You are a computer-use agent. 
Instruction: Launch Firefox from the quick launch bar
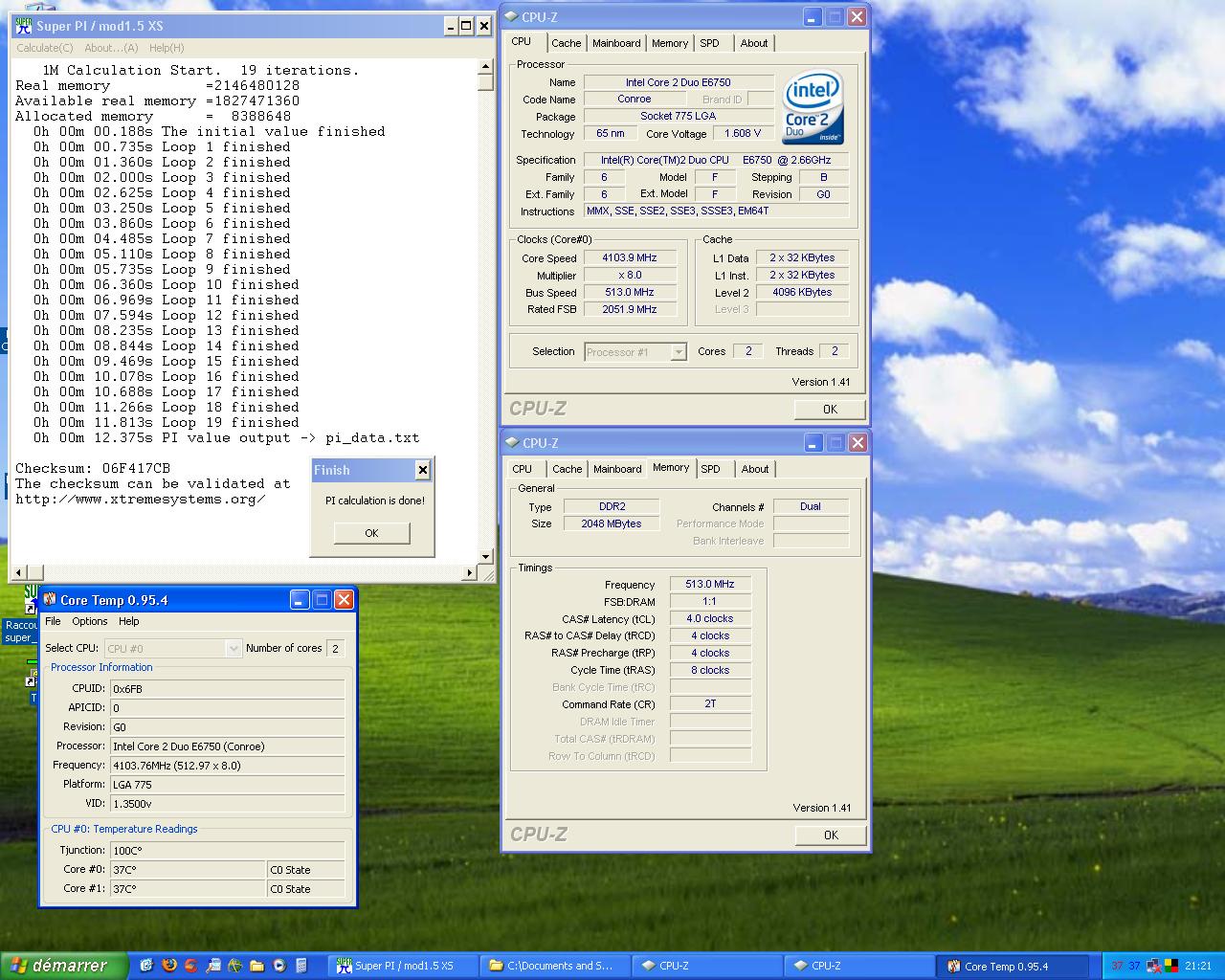pyautogui.click(x=169, y=966)
